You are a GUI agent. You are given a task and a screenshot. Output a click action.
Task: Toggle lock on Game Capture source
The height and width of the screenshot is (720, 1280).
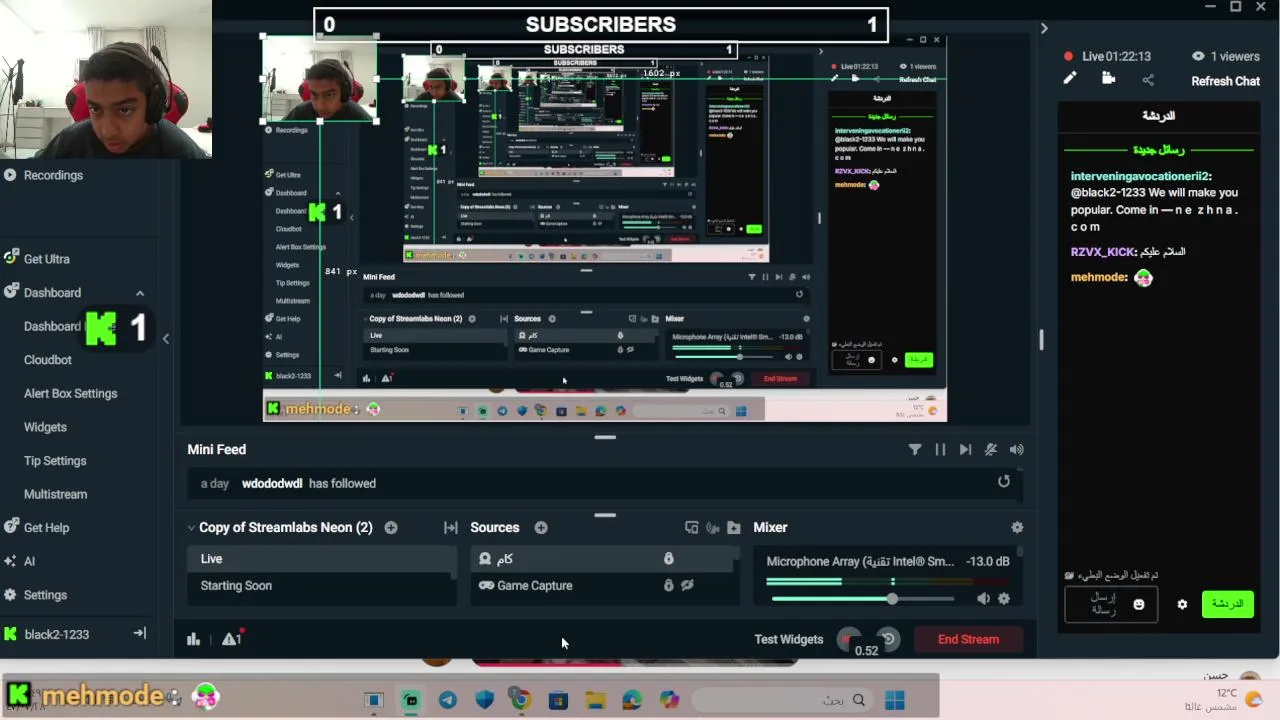click(x=669, y=586)
